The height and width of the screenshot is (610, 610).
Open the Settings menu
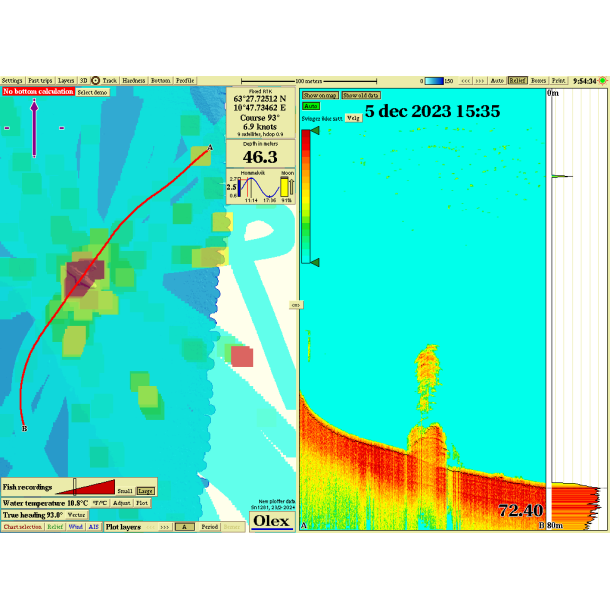pos(12,80)
